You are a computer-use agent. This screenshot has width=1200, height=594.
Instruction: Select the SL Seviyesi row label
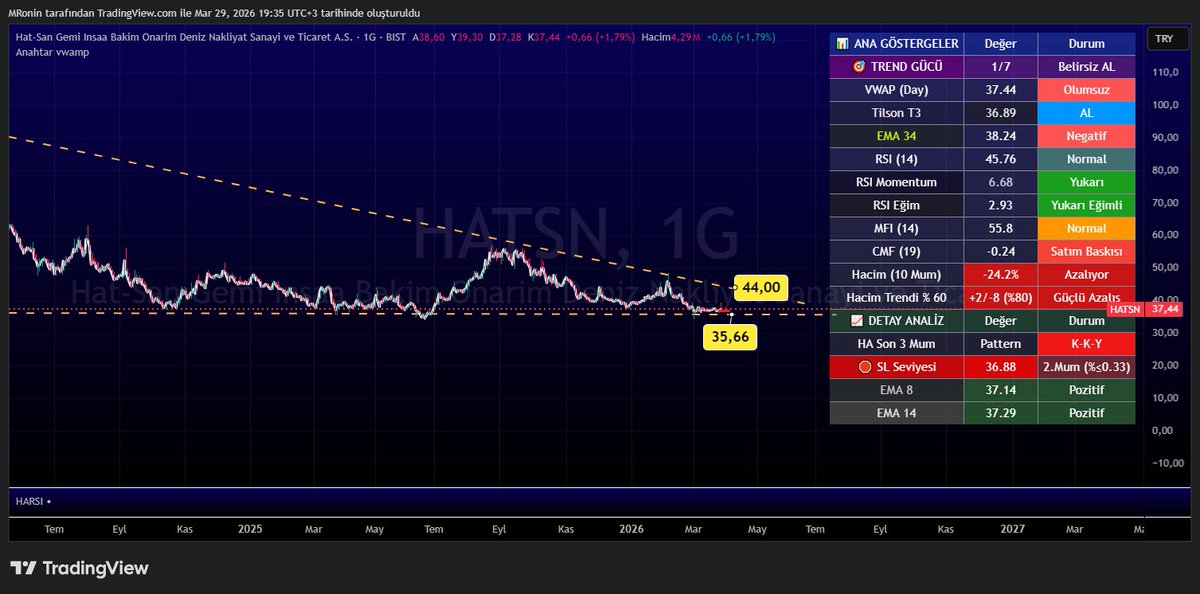(897, 366)
